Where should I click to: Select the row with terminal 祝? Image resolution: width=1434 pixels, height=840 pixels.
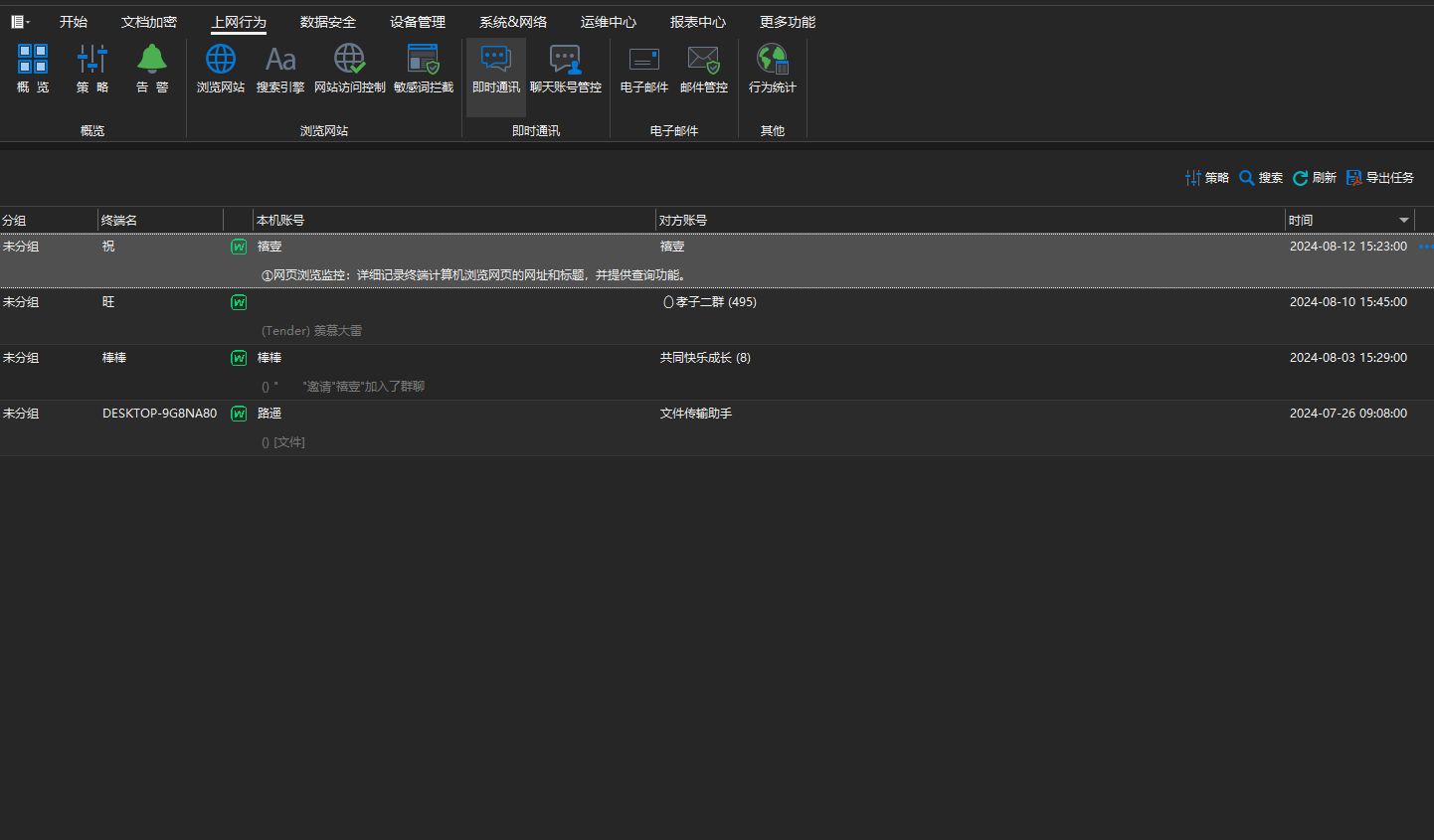[x=717, y=260]
